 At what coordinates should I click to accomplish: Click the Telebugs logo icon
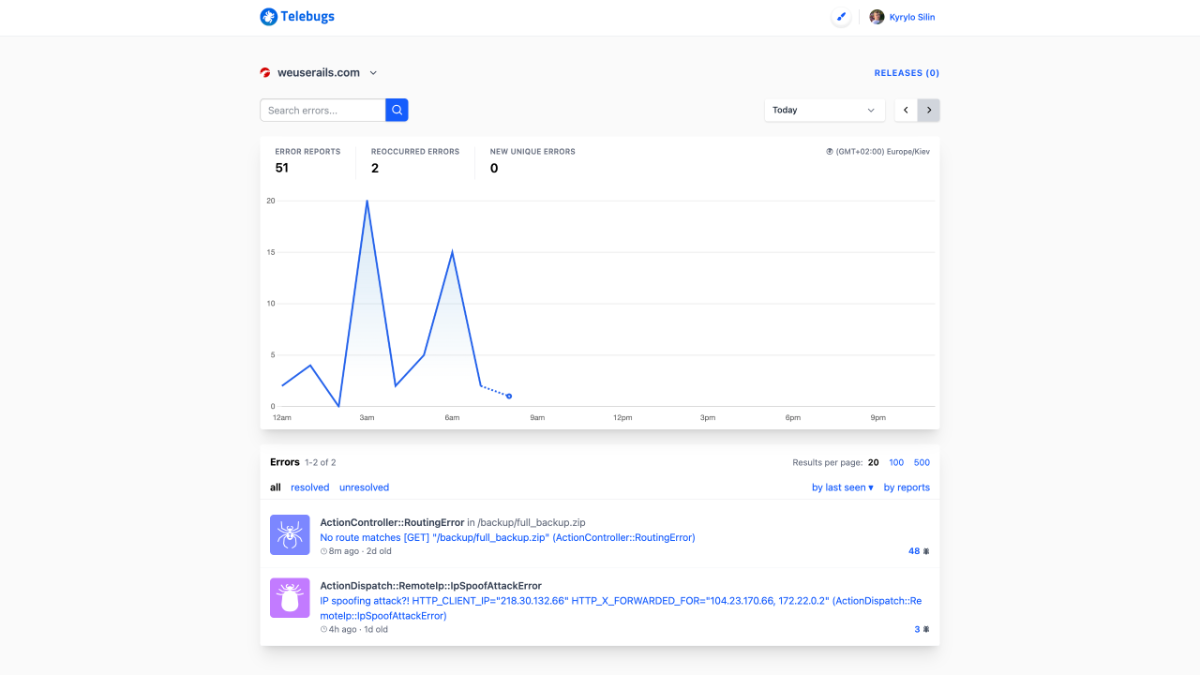[x=268, y=17]
